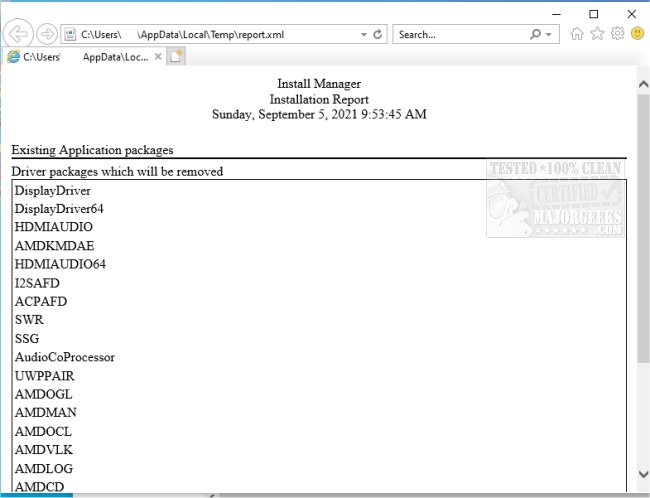
Task: Open the address bar autocomplete dropdown arrow
Action: click(x=364, y=34)
